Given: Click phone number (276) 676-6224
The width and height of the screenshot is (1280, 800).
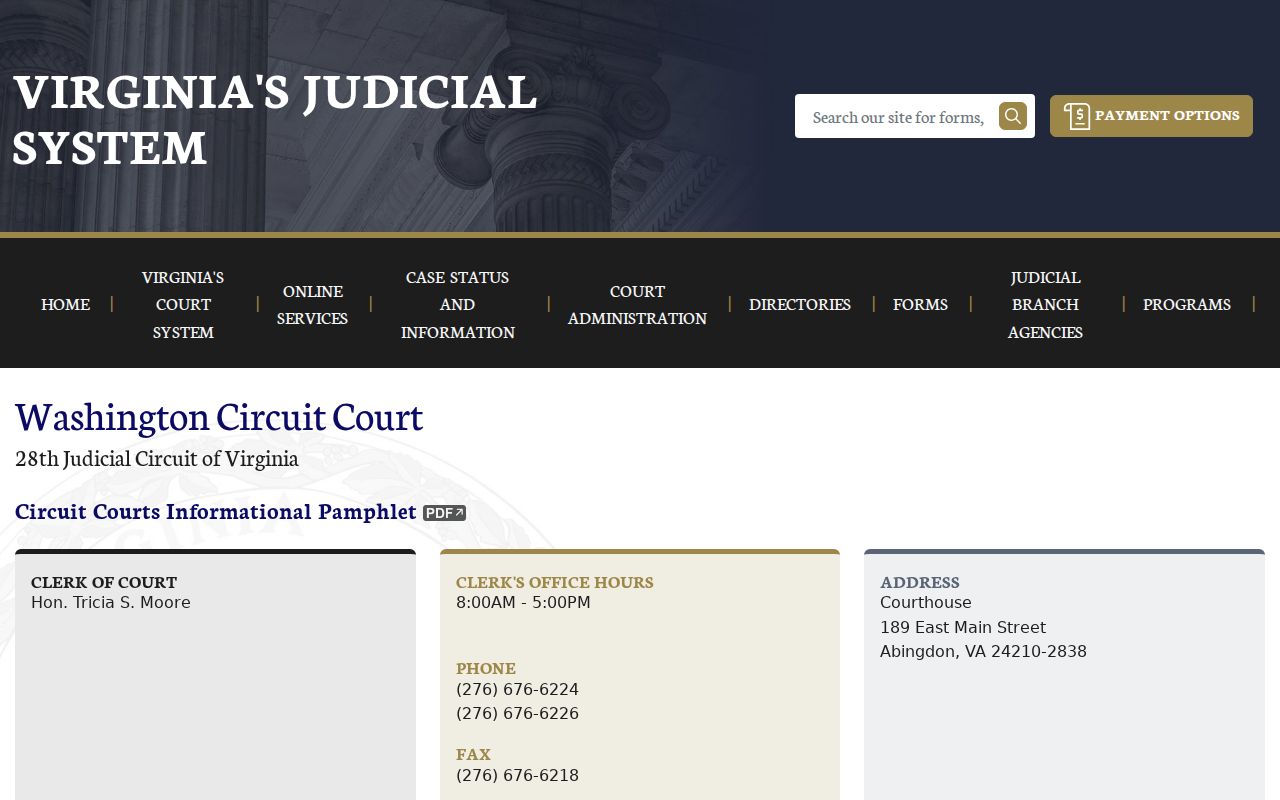Looking at the screenshot, I should [517, 689].
